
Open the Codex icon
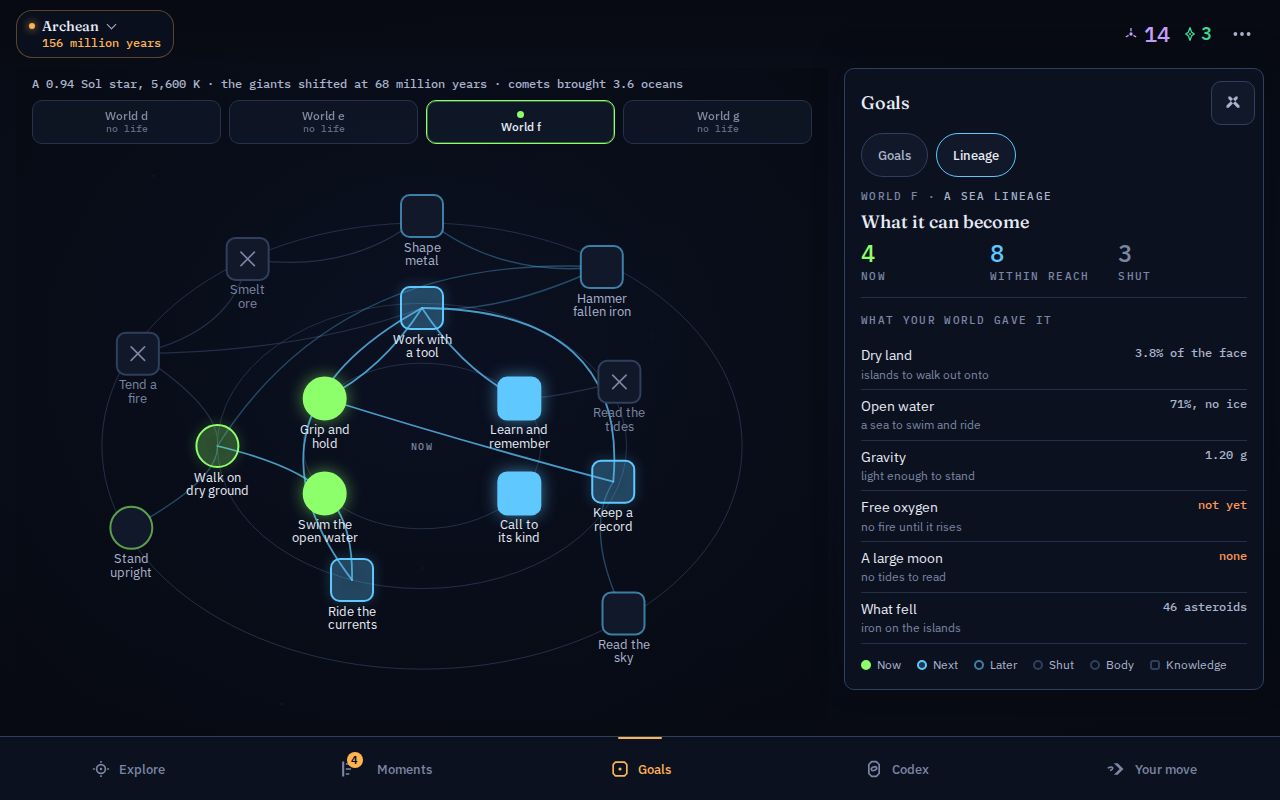coord(873,769)
